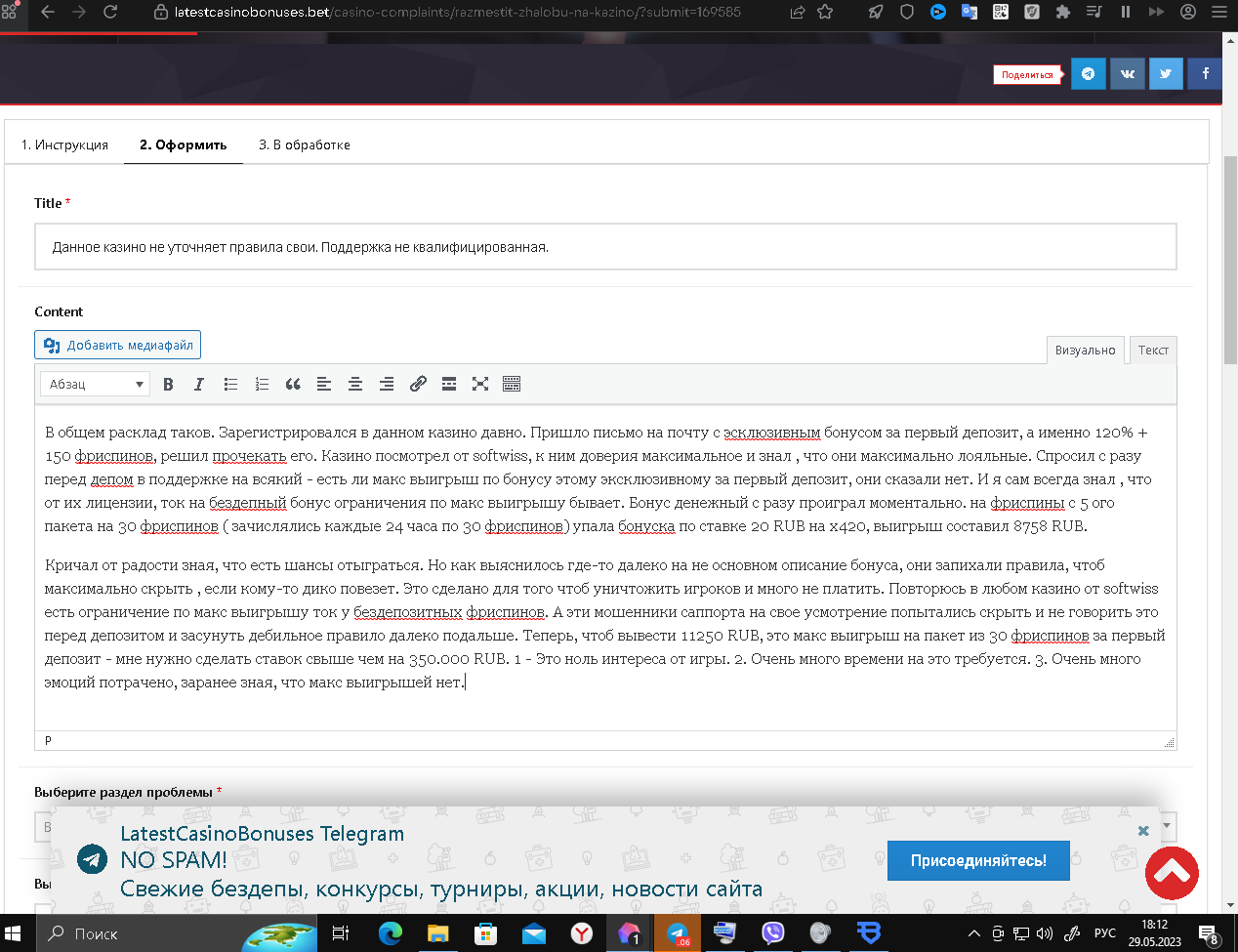Click the taskbar Поиск search box
Viewport: 1238px width, 952px height.
[x=176, y=933]
